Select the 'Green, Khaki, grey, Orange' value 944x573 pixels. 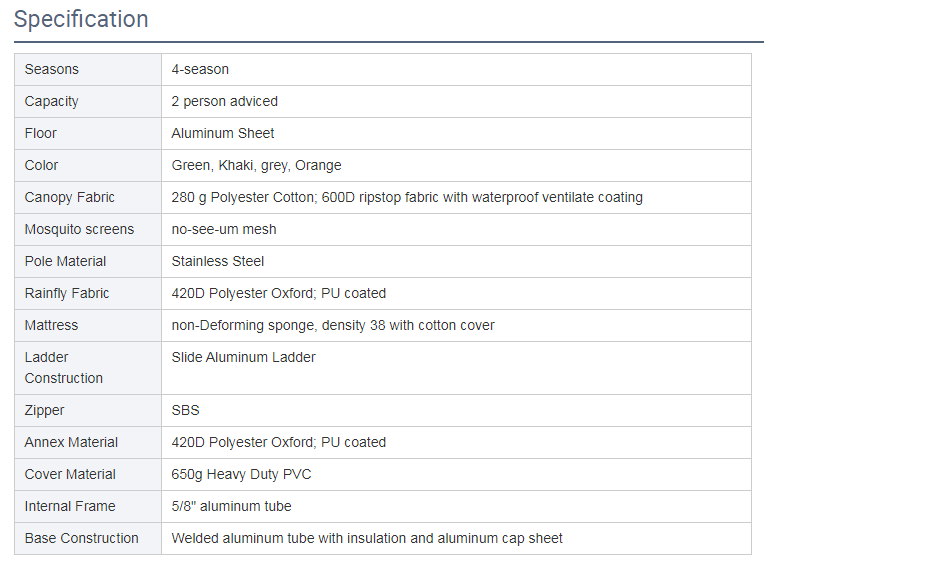coord(257,165)
